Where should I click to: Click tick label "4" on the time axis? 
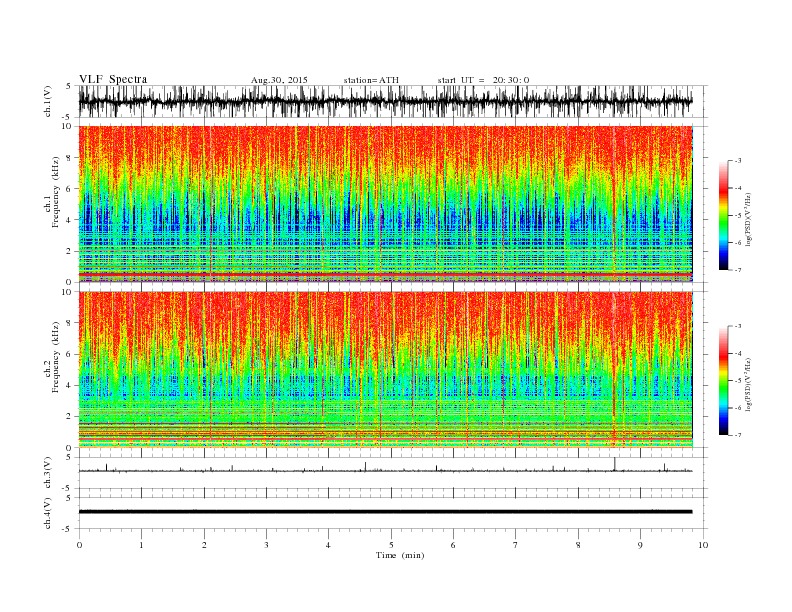(x=328, y=545)
